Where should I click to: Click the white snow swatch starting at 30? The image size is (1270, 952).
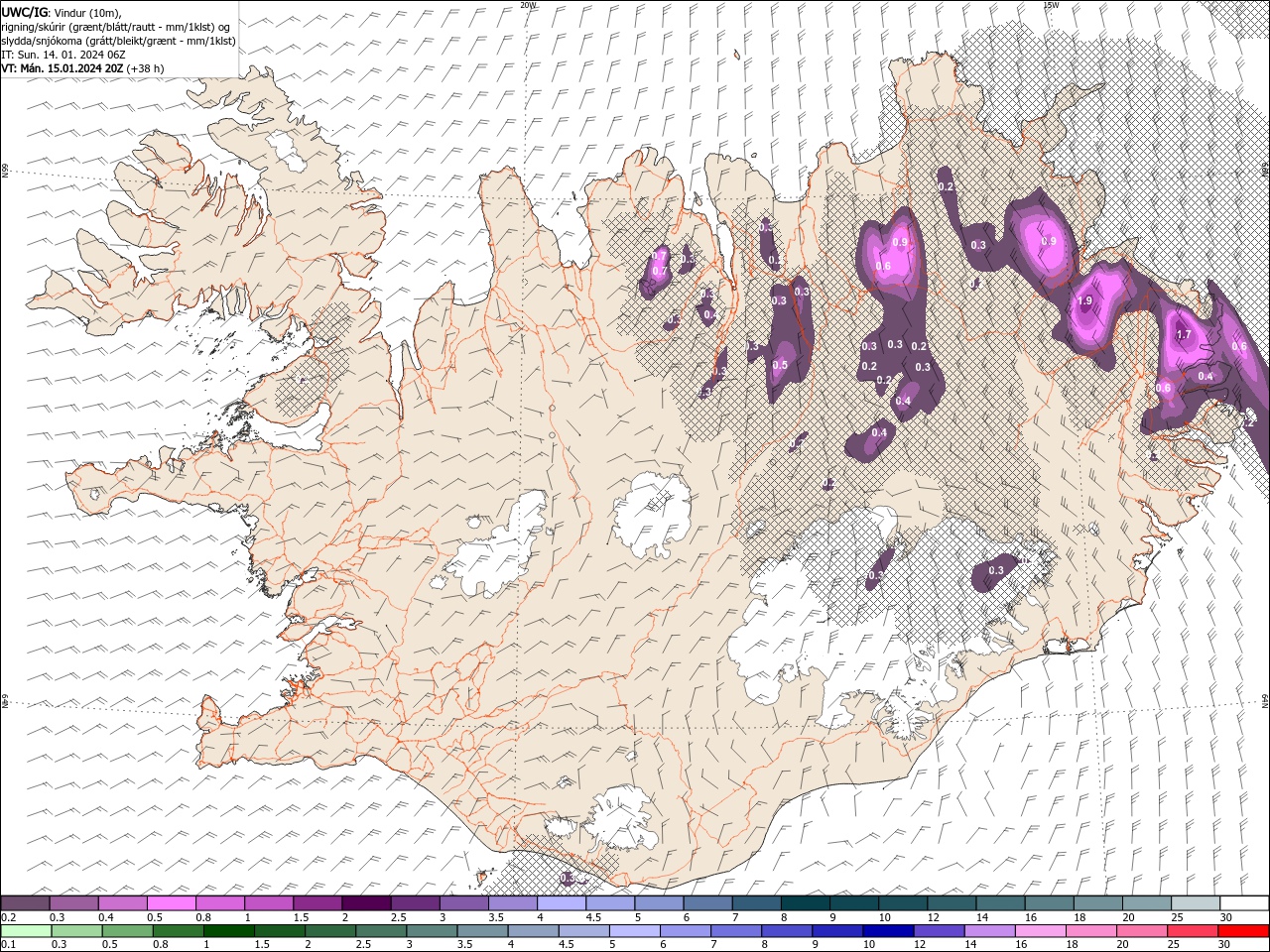pos(1243,902)
